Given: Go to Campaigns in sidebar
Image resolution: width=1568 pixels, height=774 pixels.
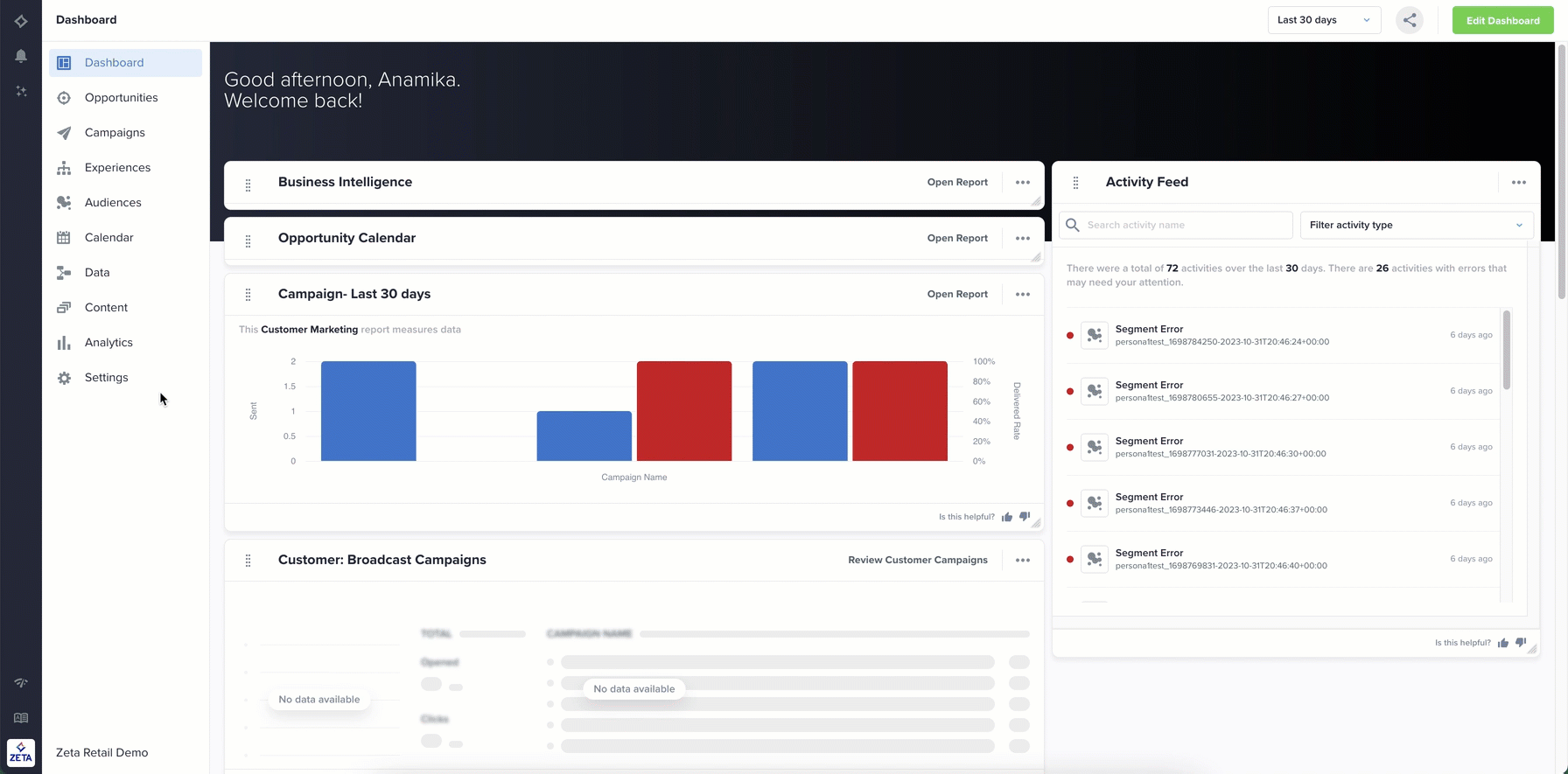Looking at the screenshot, I should [115, 133].
